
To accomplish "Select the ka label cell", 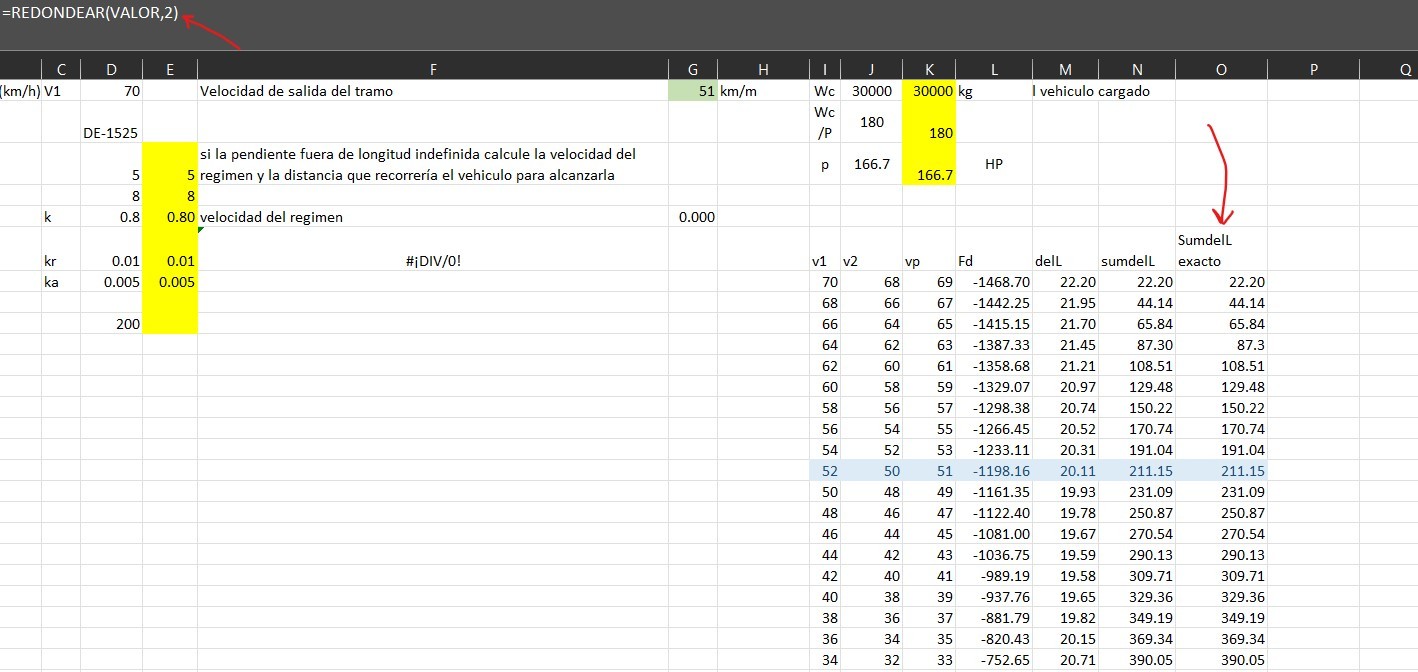I will click(x=61, y=282).
